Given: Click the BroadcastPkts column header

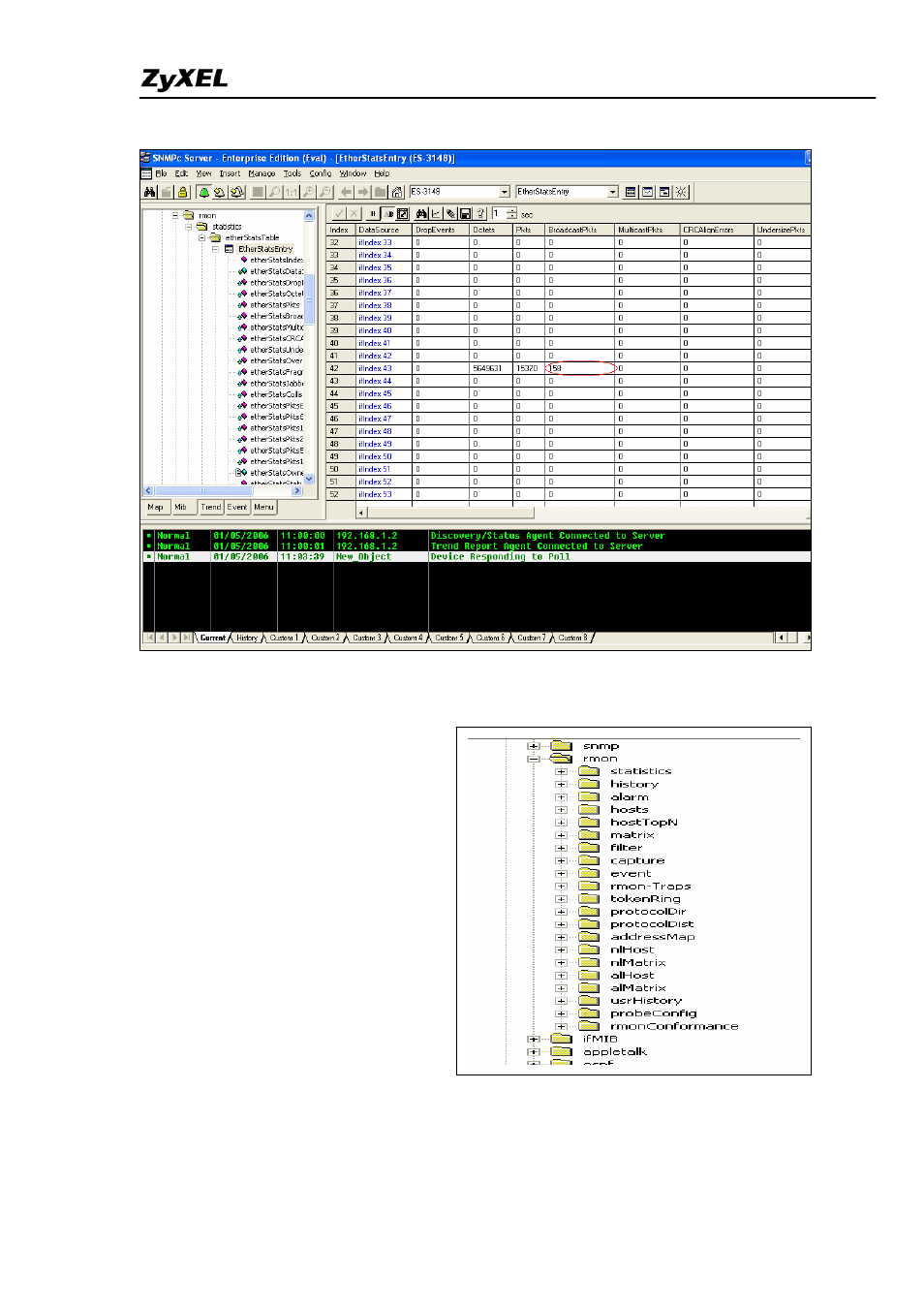Looking at the screenshot, I should (x=579, y=230).
